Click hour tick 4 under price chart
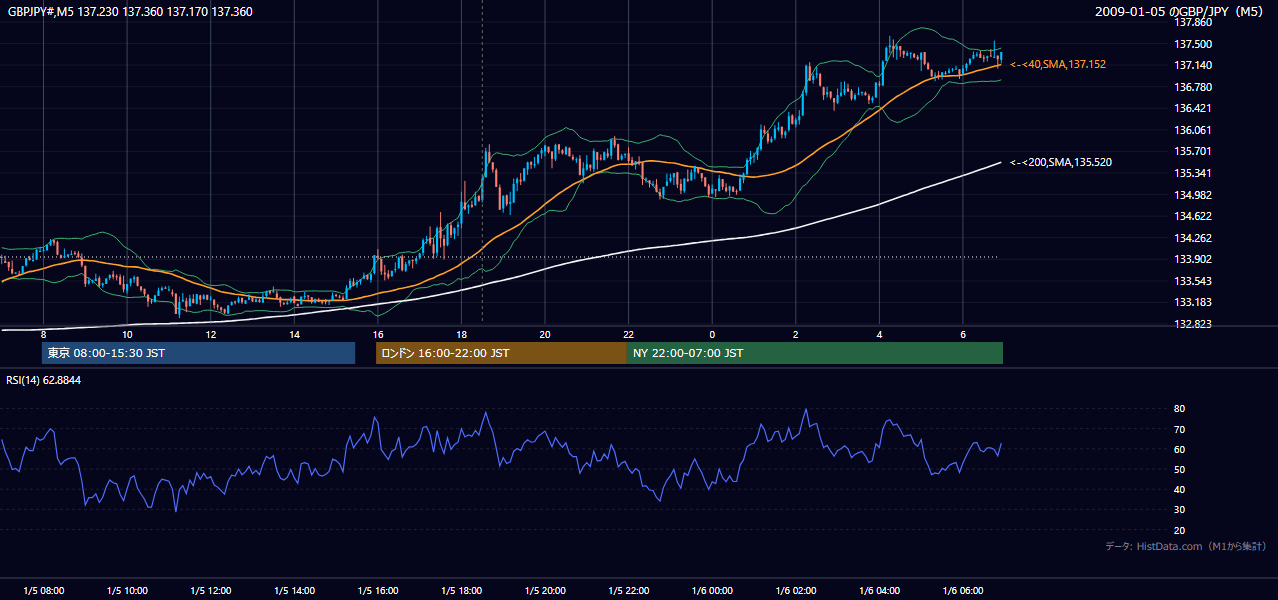 click(x=879, y=334)
